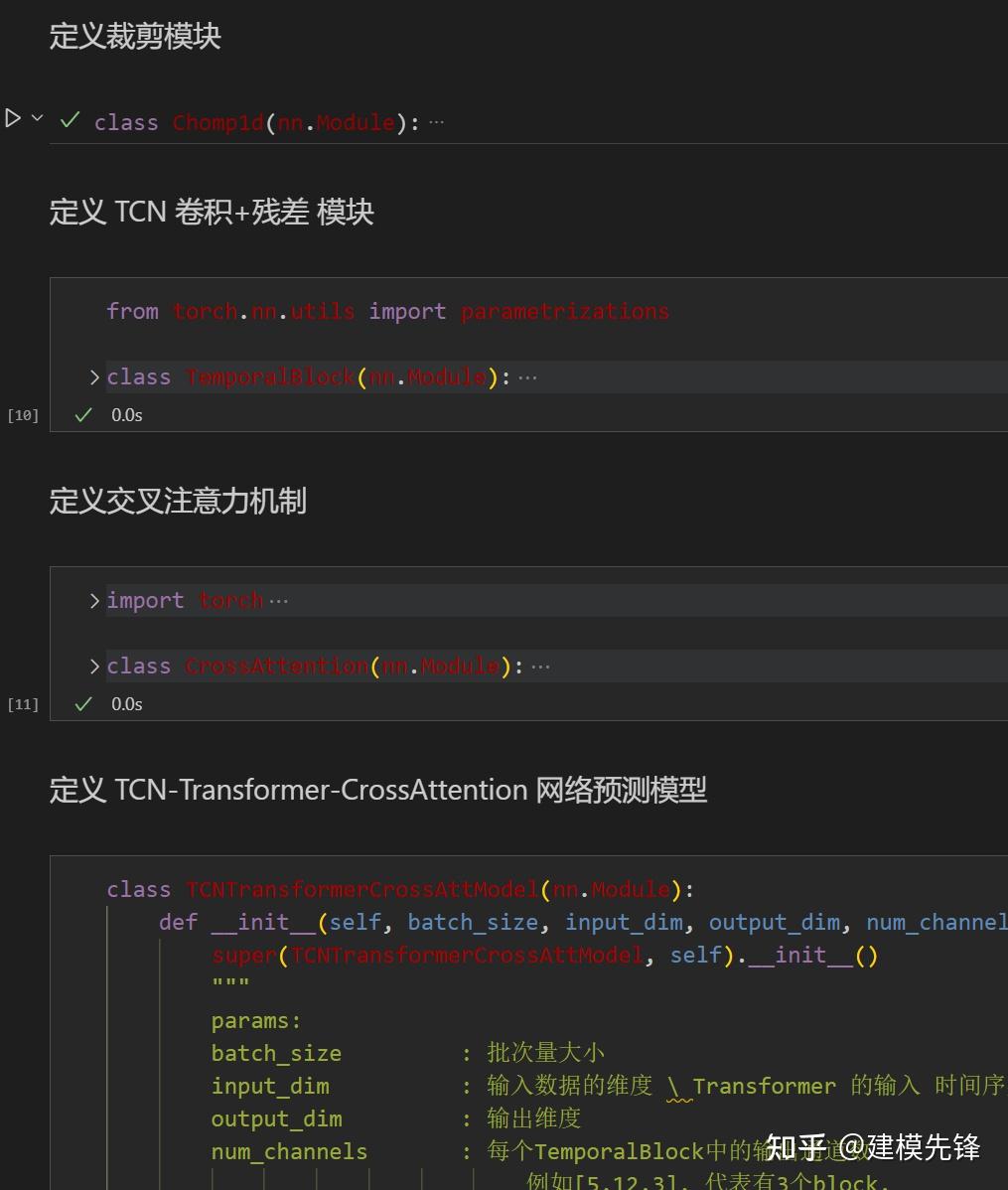1008x1190 pixels.
Task: Click the heading 定义交叉注意力机制
Action: click(x=178, y=502)
